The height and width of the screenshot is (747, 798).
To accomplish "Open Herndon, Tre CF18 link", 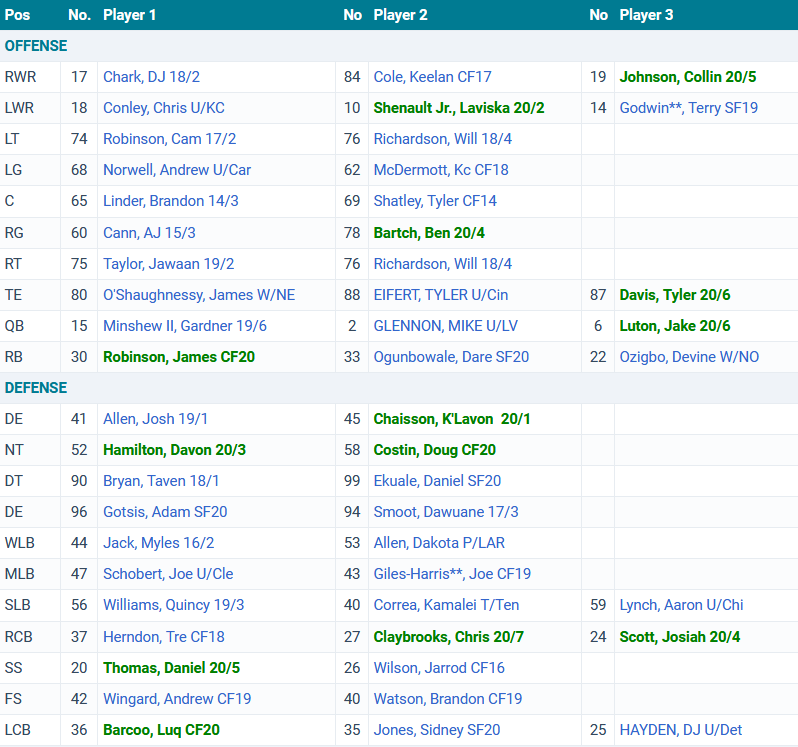I will click(x=163, y=638).
